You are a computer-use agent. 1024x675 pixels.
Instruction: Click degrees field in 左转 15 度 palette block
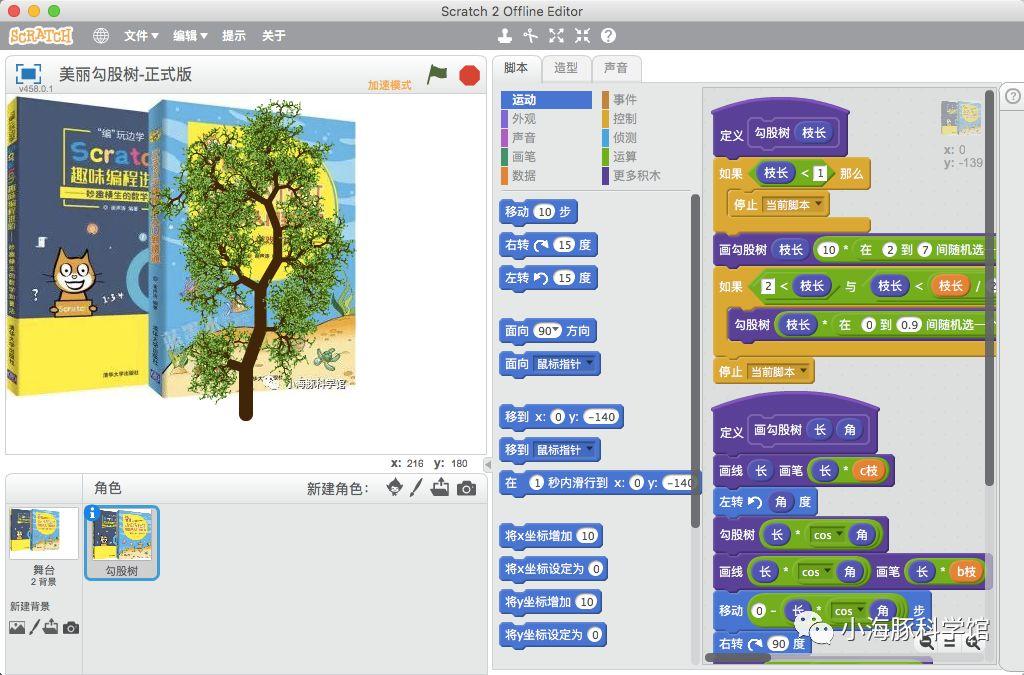[x=565, y=278]
